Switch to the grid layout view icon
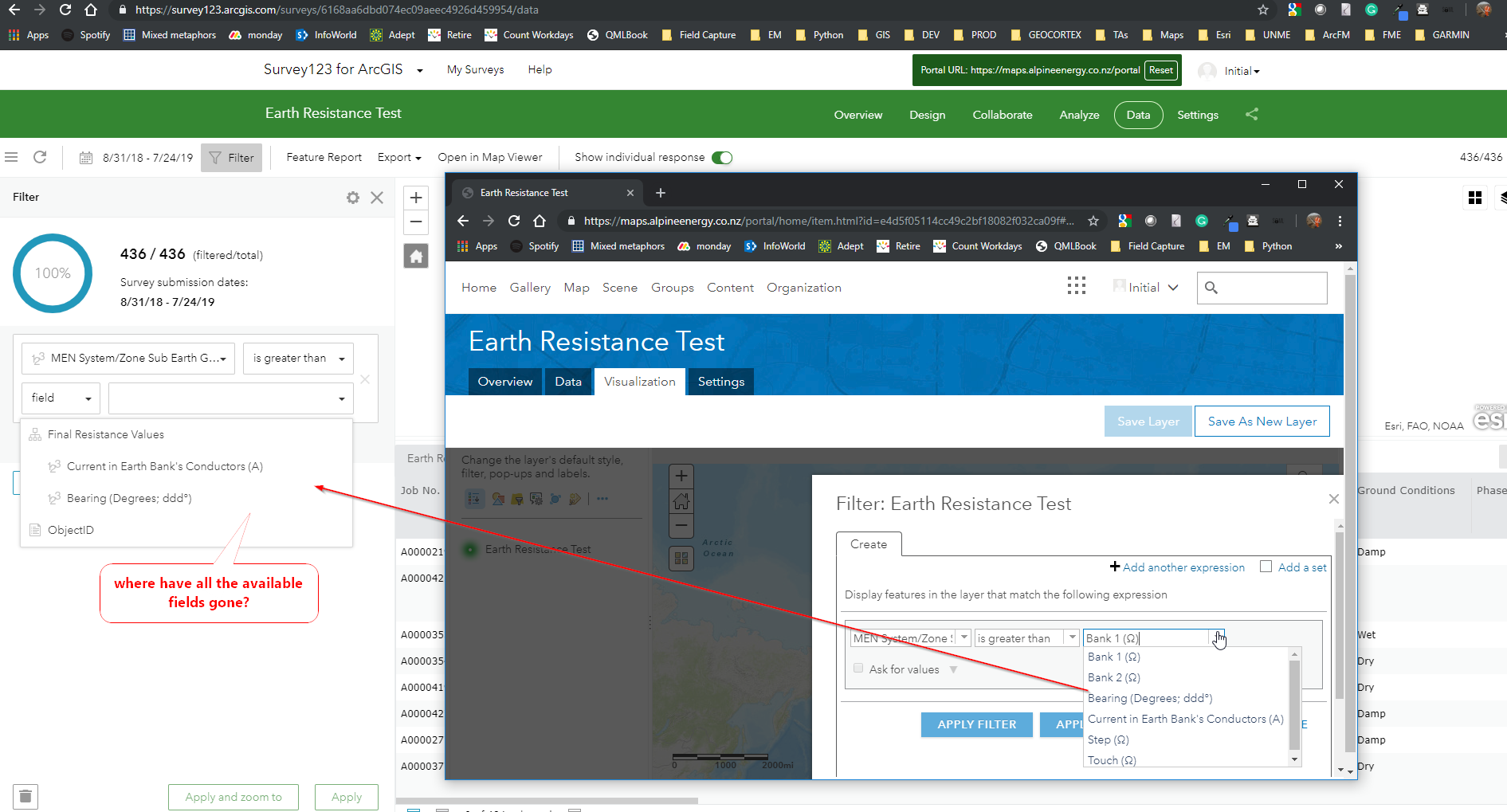The height and width of the screenshot is (812, 1507). click(x=1475, y=198)
